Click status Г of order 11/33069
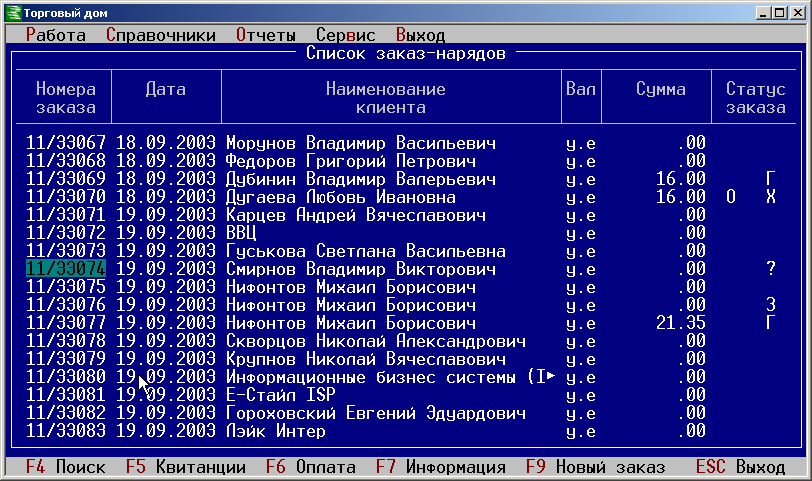The width and height of the screenshot is (812, 481). coord(771,179)
